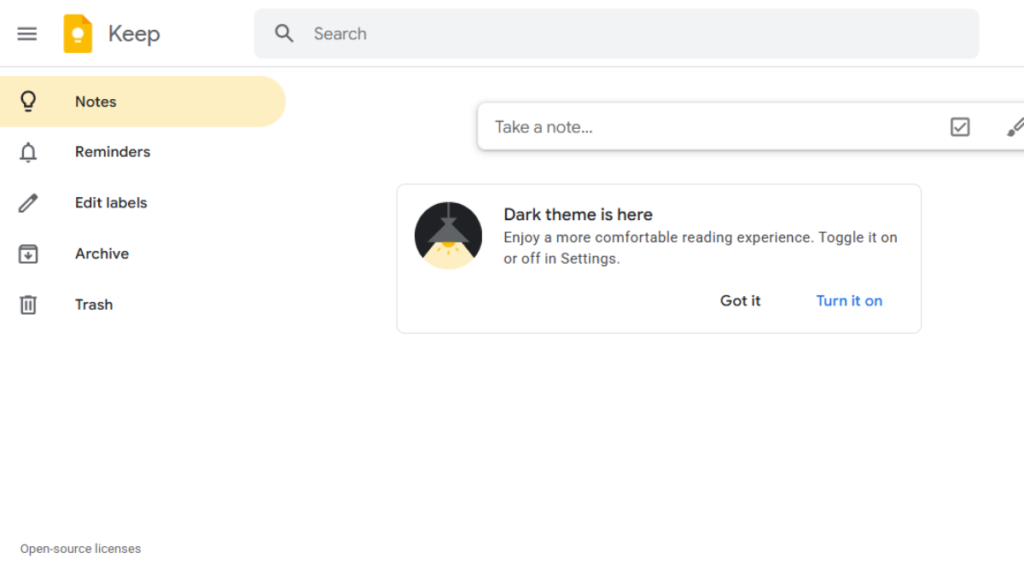Click the search magnifier icon
This screenshot has height=576, width=1024.
284,33
